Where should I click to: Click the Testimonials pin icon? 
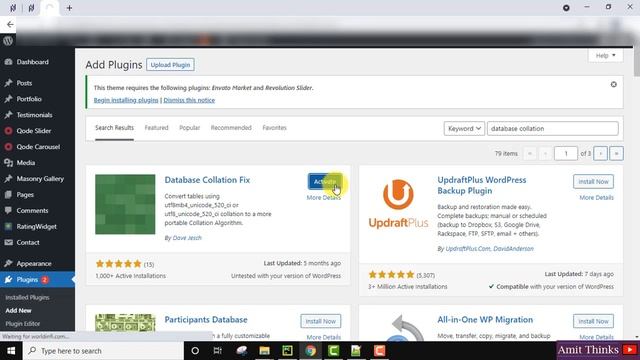[8, 115]
